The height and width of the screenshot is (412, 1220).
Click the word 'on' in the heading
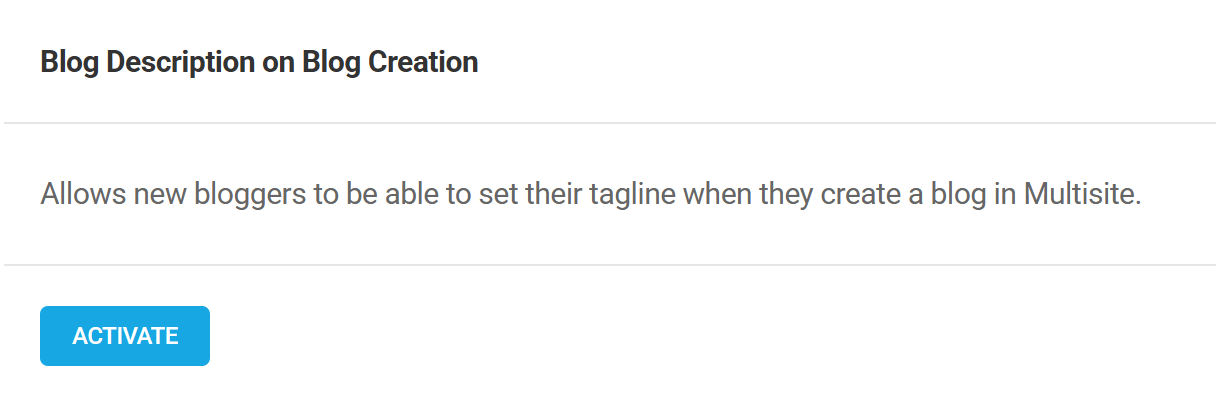click(x=280, y=63)
